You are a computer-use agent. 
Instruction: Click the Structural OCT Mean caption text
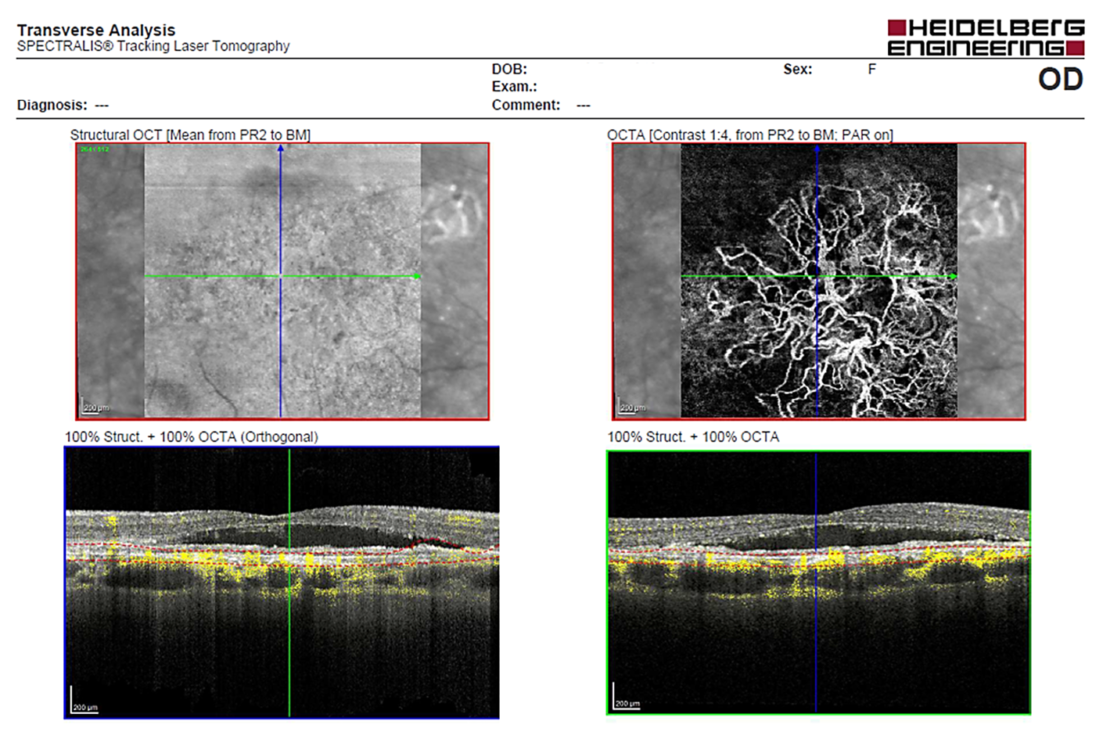pos(190,134)
